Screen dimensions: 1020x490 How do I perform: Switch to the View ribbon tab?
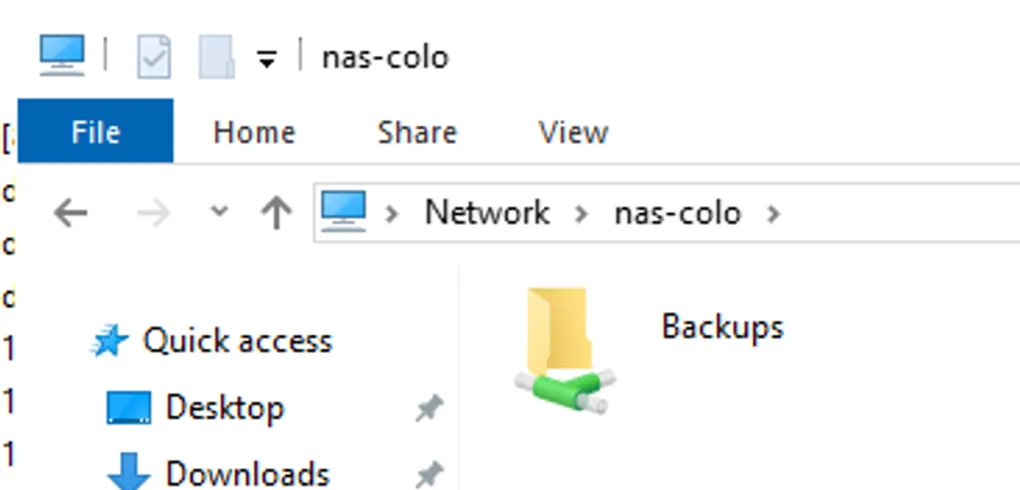(573, 132)
